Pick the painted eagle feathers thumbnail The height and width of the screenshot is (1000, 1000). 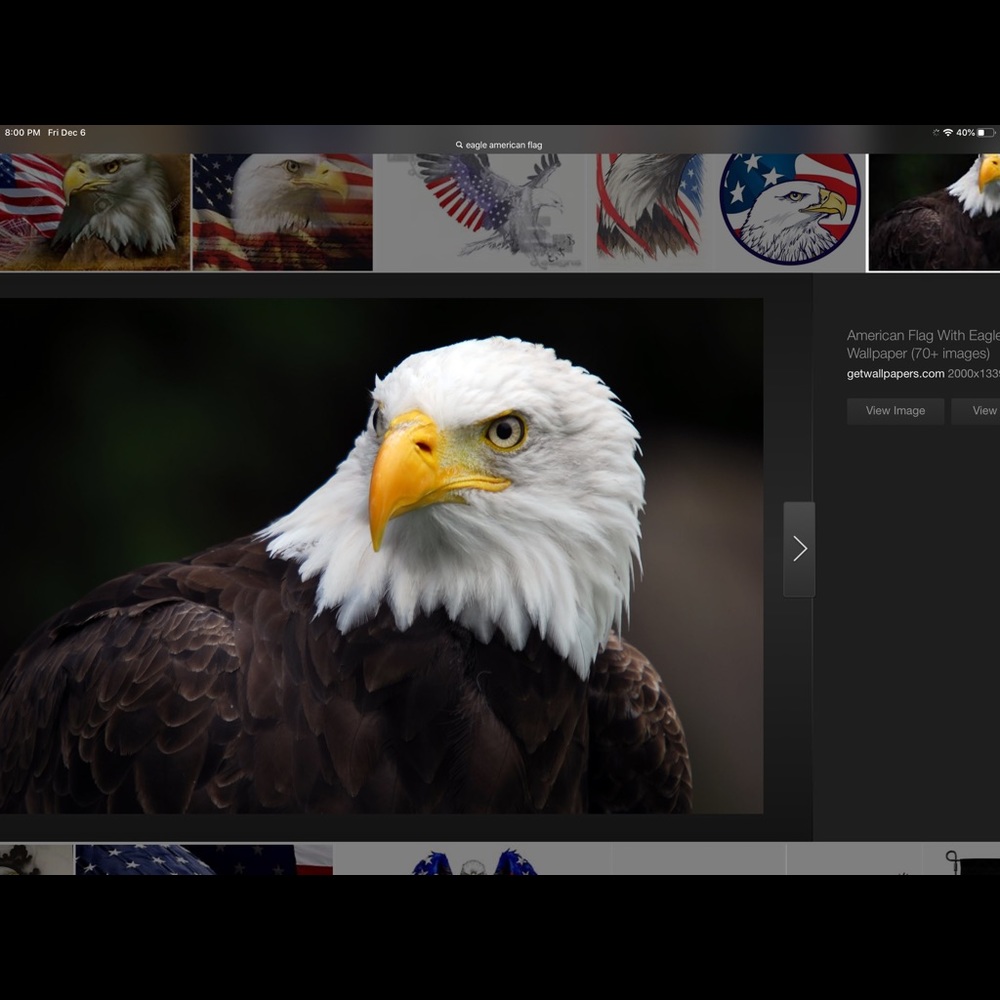point(650,211)
